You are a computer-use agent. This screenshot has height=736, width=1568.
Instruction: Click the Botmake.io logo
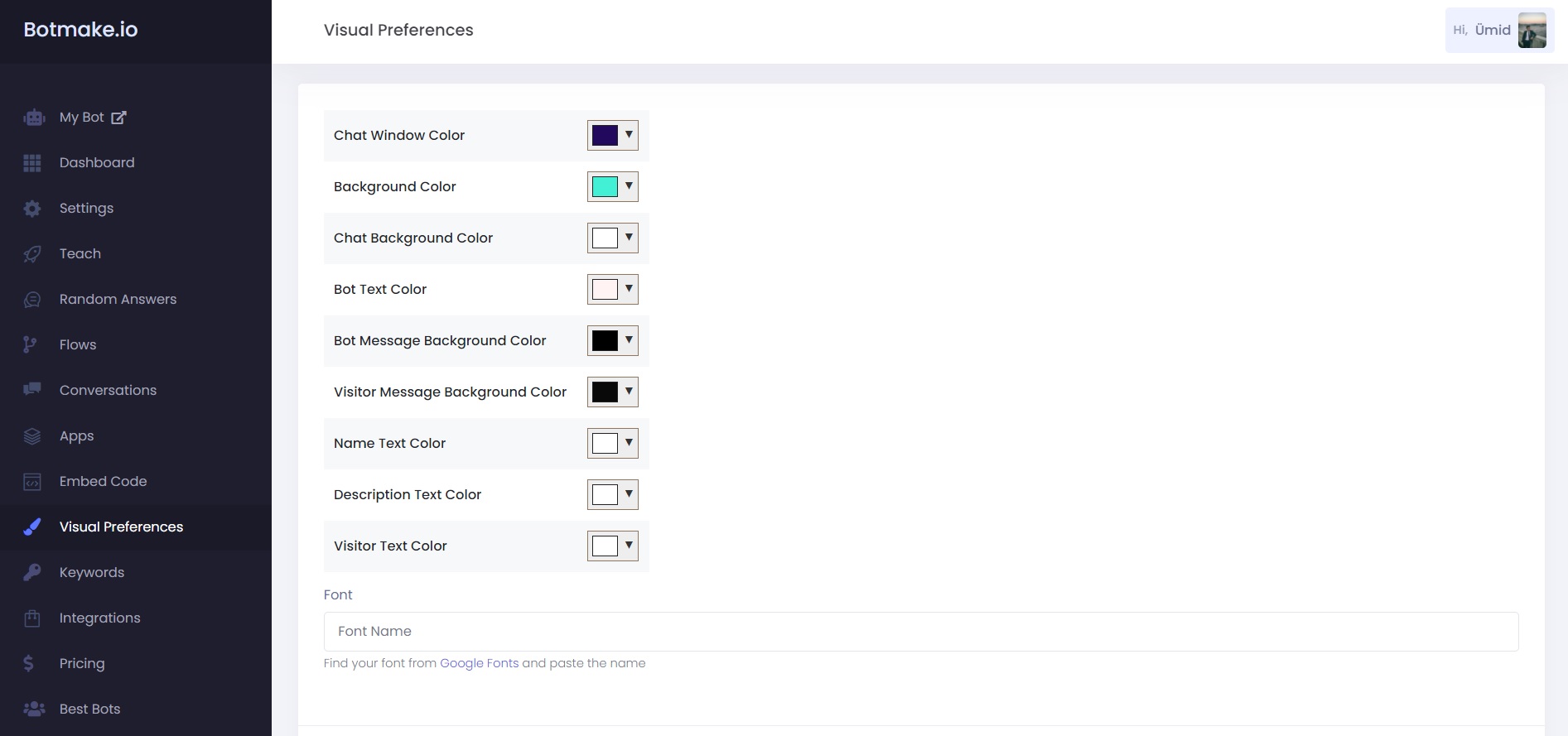(x=80, y=30)
